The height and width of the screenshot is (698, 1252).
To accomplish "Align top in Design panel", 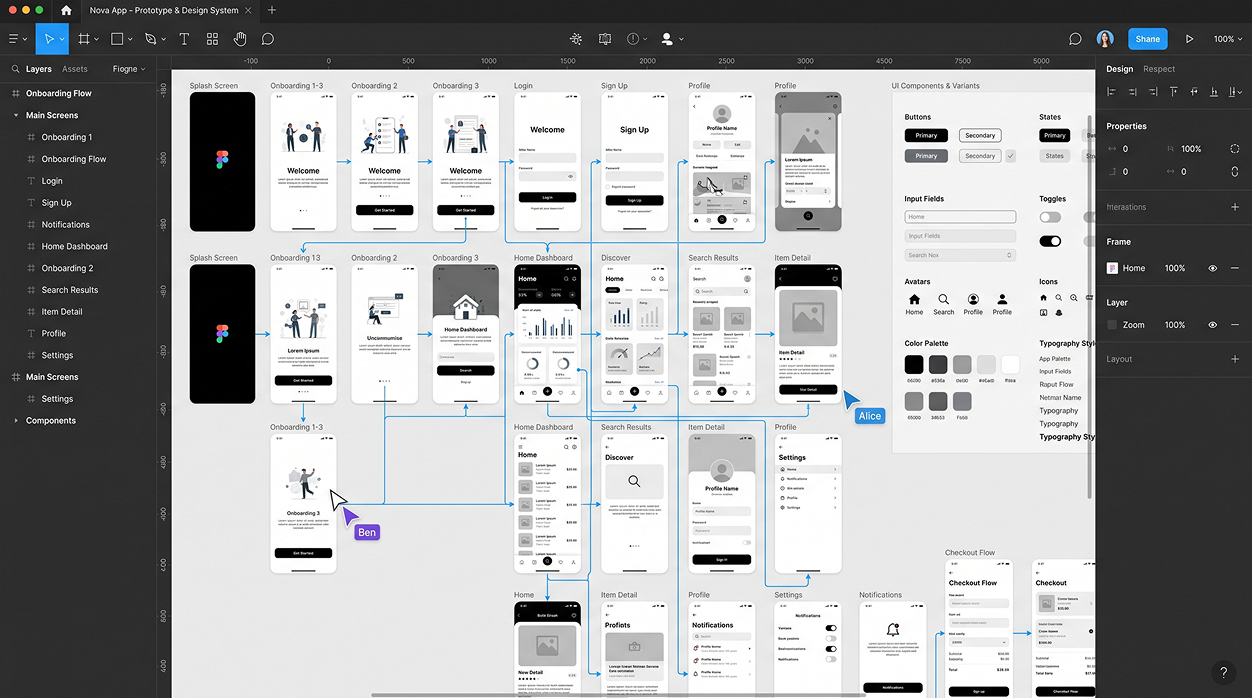I will [1173, 92].
